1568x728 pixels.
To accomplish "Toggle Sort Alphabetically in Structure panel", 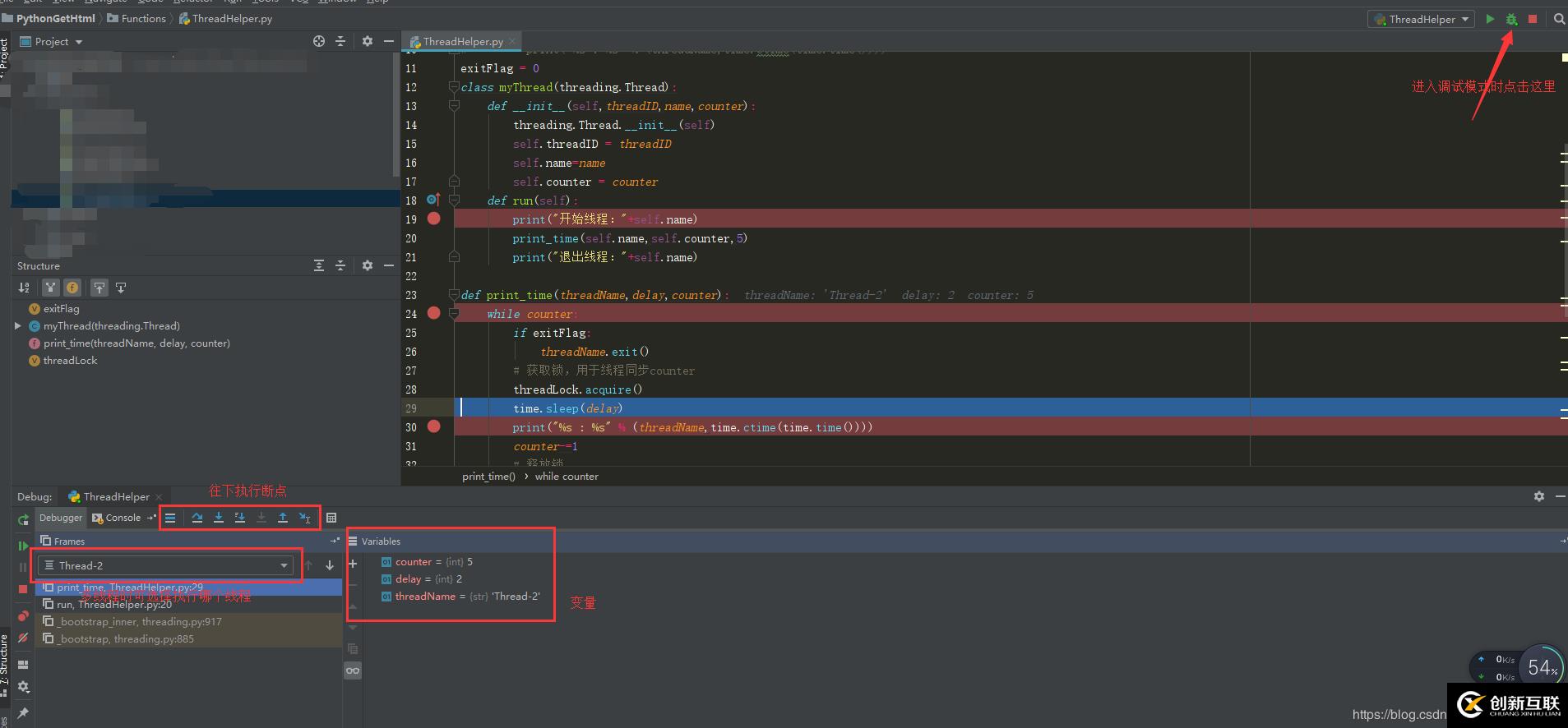I will coord(24,288).
